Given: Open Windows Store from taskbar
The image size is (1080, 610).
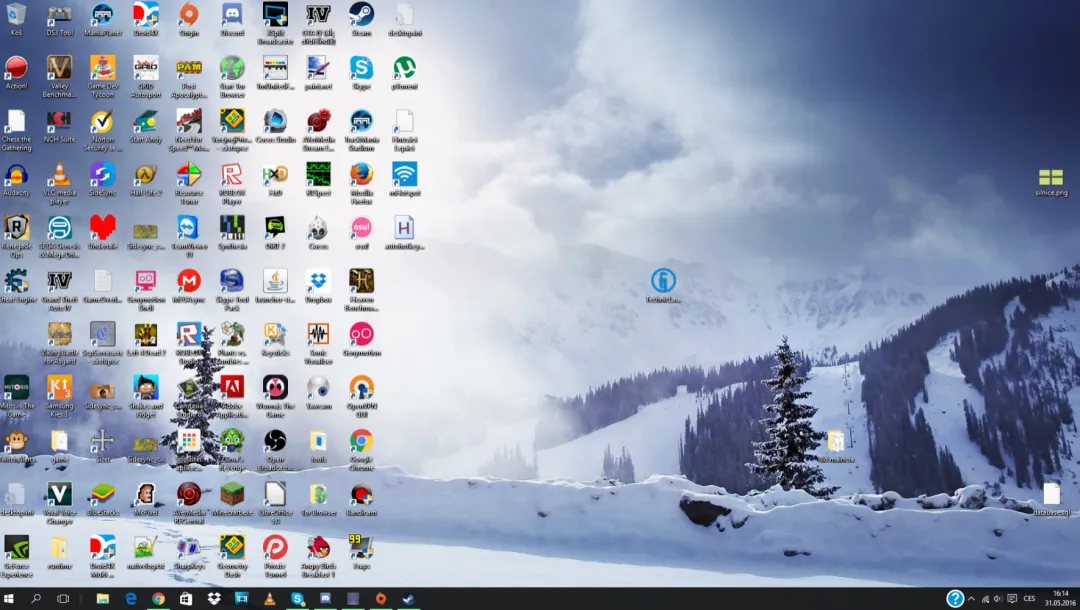Looking at the screenshot, I should [x=186, y=599].
